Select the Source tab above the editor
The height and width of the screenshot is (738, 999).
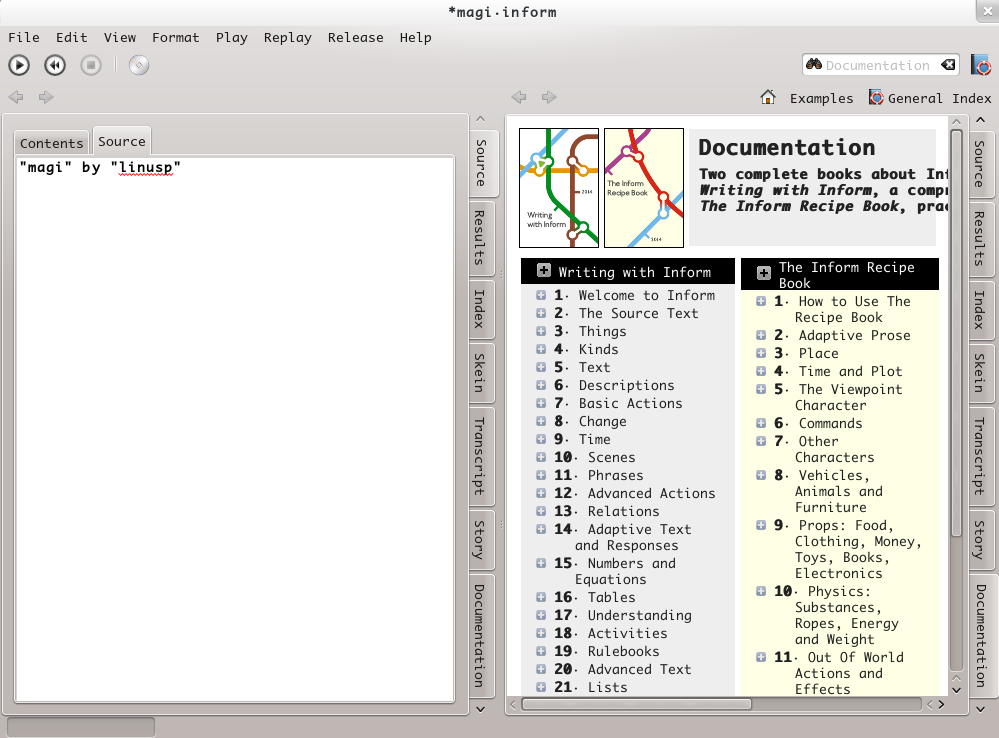(x=122, y=141)
